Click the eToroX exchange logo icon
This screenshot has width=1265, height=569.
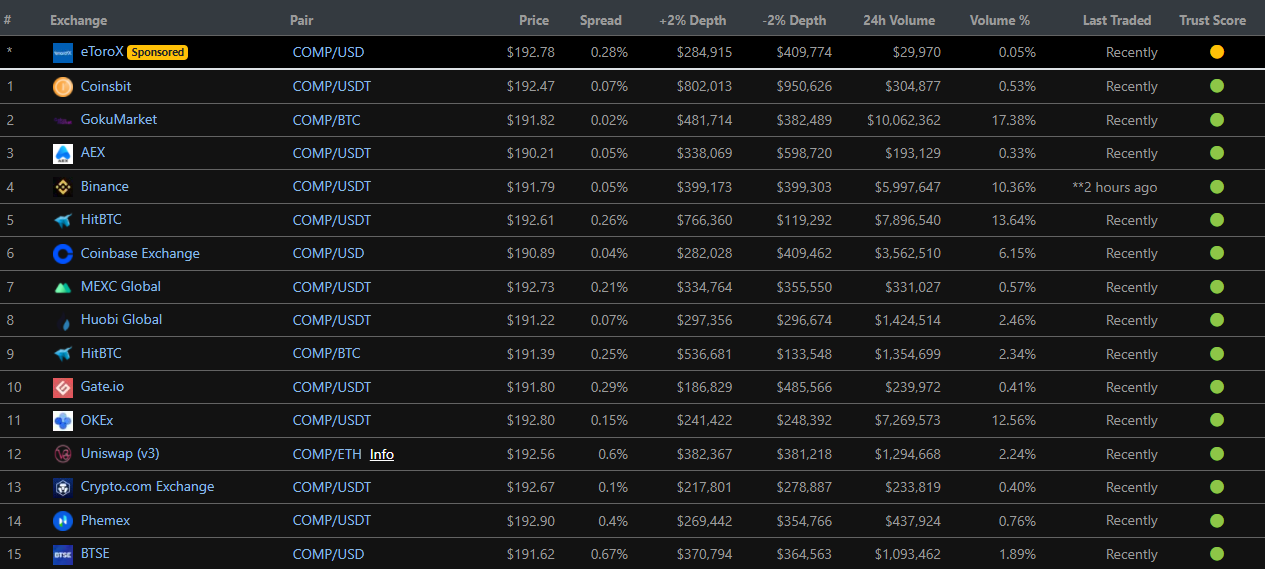click(63, 53)
